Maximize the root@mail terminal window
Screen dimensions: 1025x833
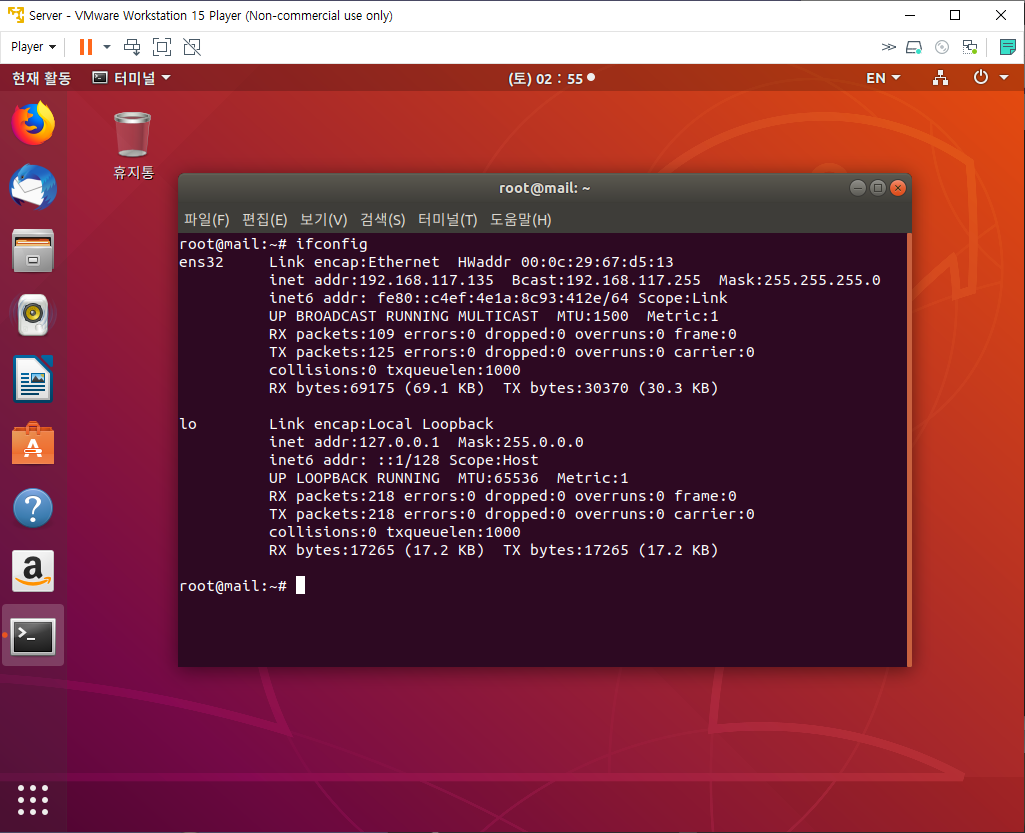878,188
